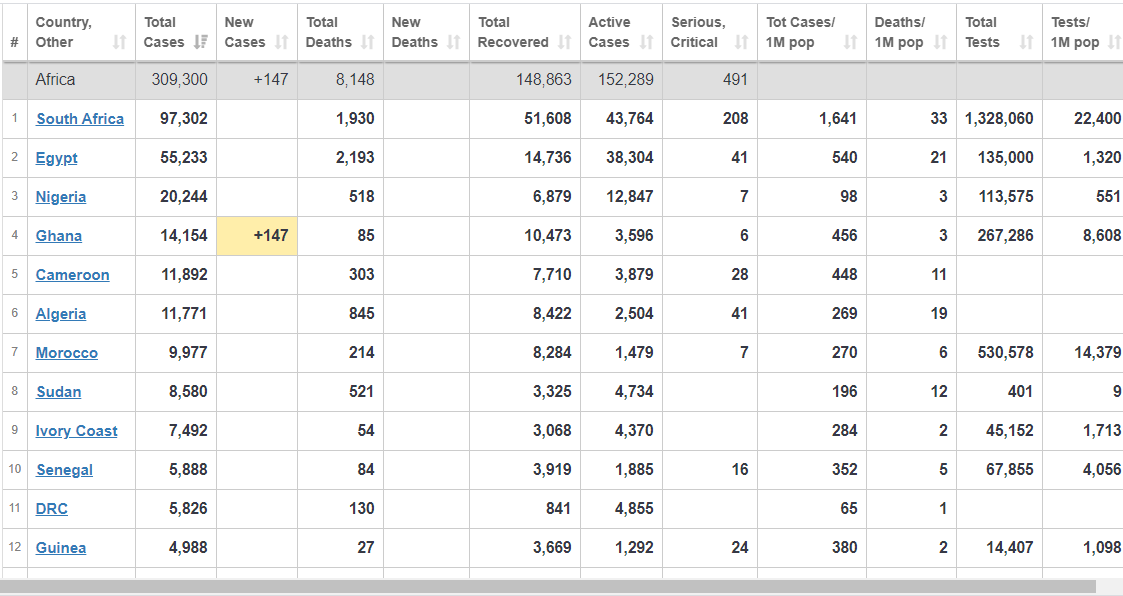Sort by Serious, Critical arrow icon
The image size is (1123, 596).
(741, 42)
